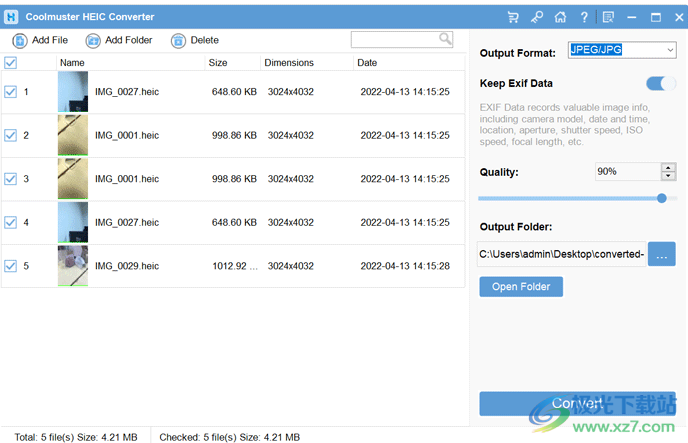This screenshot has width=688, height=443.
Task: Click the 90% quality value field
Action: pyautogui.click(x=628, y=171)
